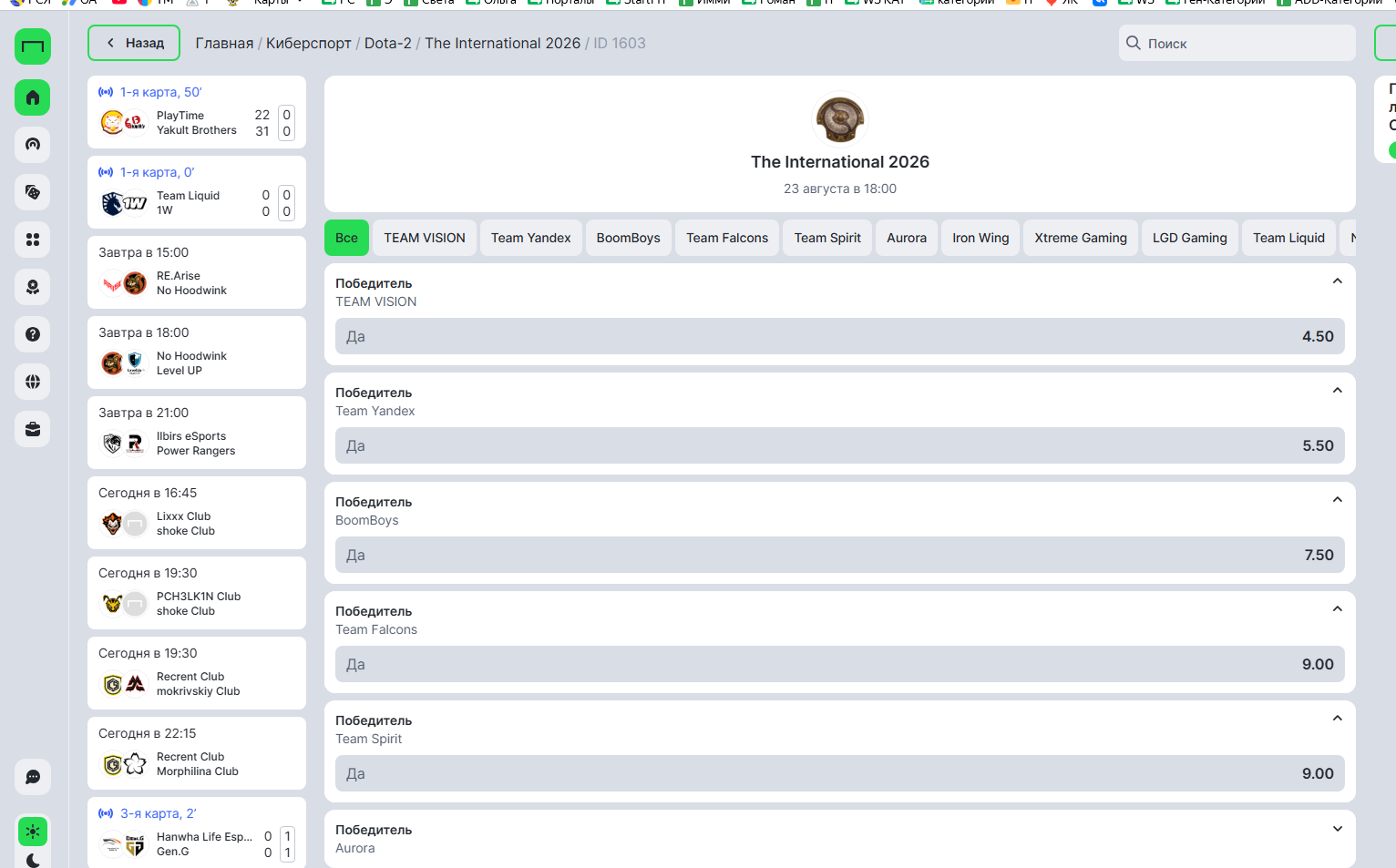Click the Power Rangers team logo
Screen dimensions: 1396x868
135,444
